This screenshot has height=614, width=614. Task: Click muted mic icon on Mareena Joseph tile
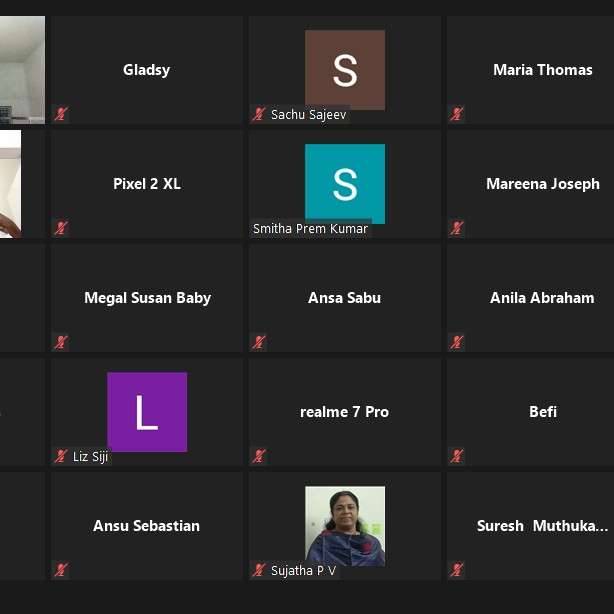click(x=457, y=228)
